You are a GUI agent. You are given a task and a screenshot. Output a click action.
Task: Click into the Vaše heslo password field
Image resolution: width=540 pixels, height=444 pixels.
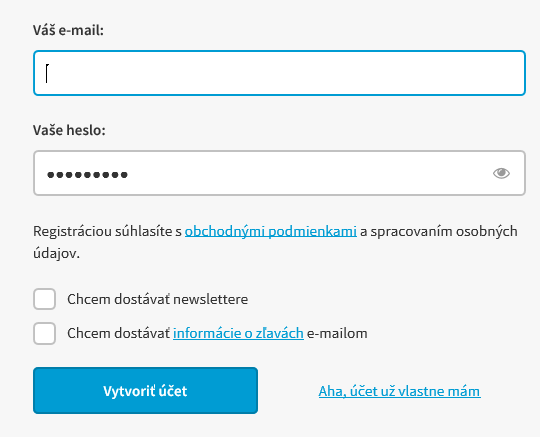click(279, 173)
